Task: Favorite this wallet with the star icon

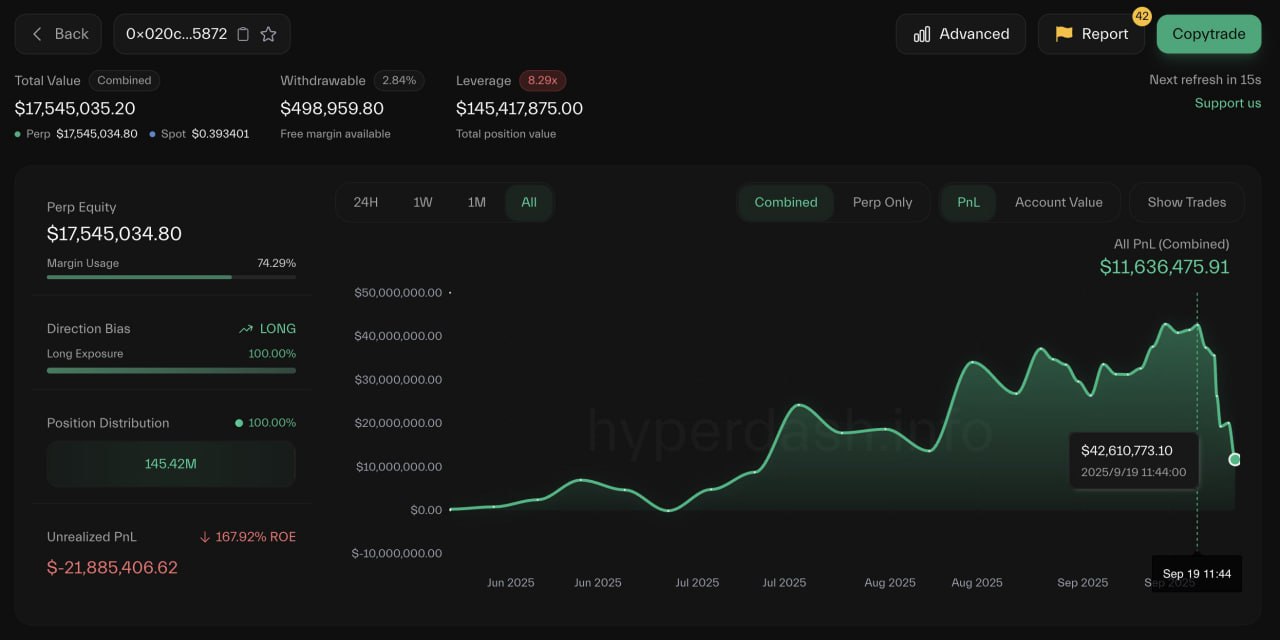Action: coord(268,34)
